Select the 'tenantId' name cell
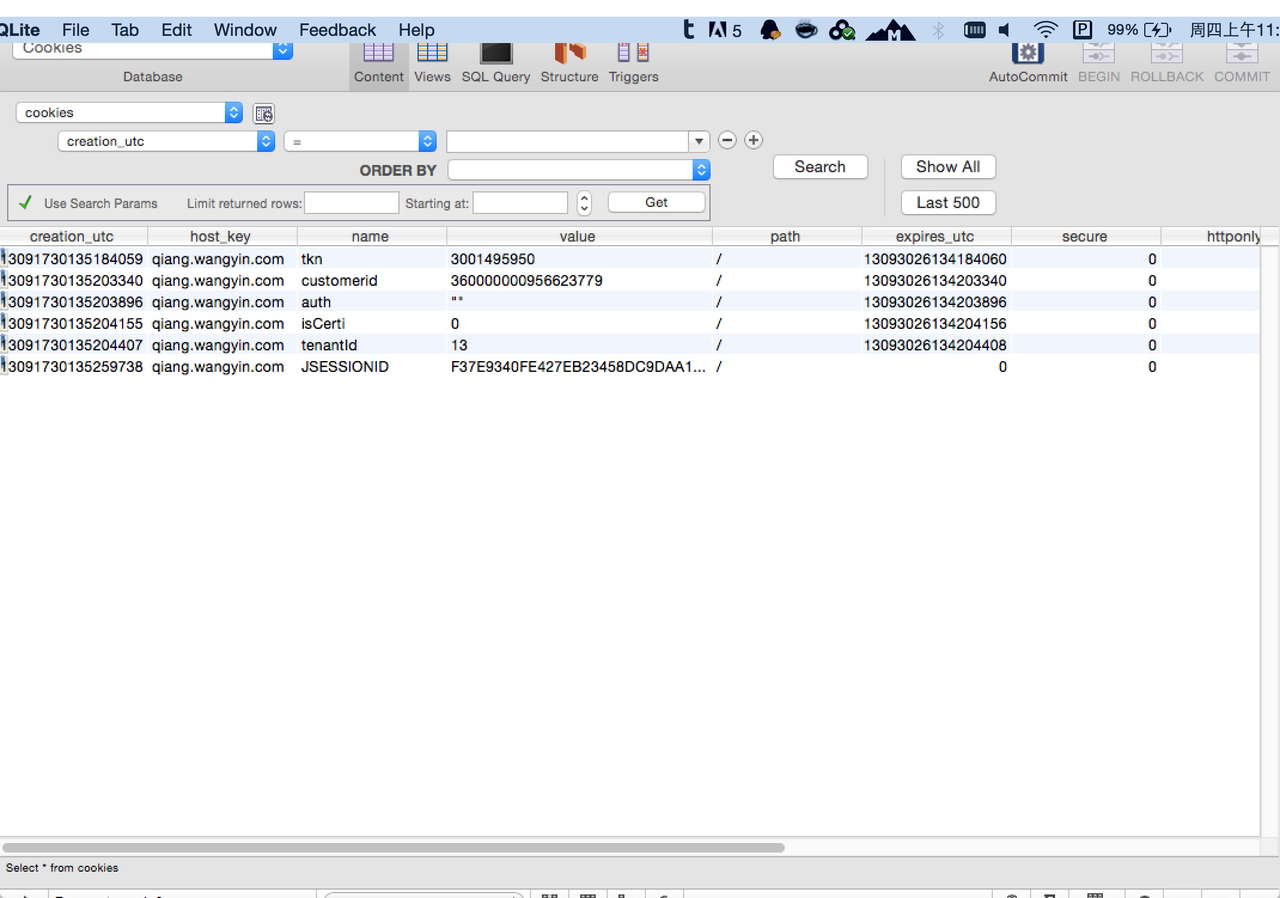This screenshot has height=898, width=1280. [x=371, y=345]
